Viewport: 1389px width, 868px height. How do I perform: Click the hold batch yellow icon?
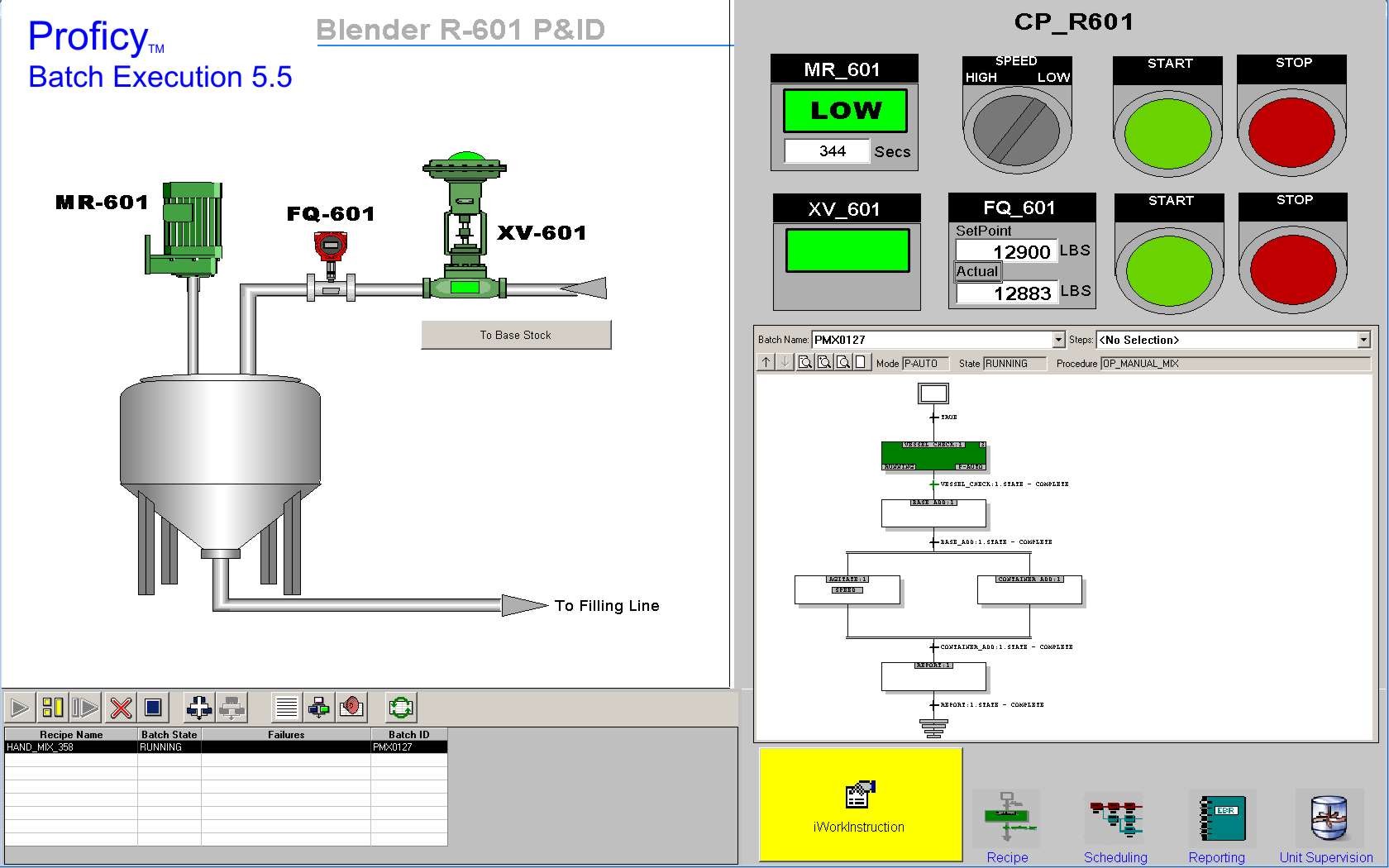53,708
